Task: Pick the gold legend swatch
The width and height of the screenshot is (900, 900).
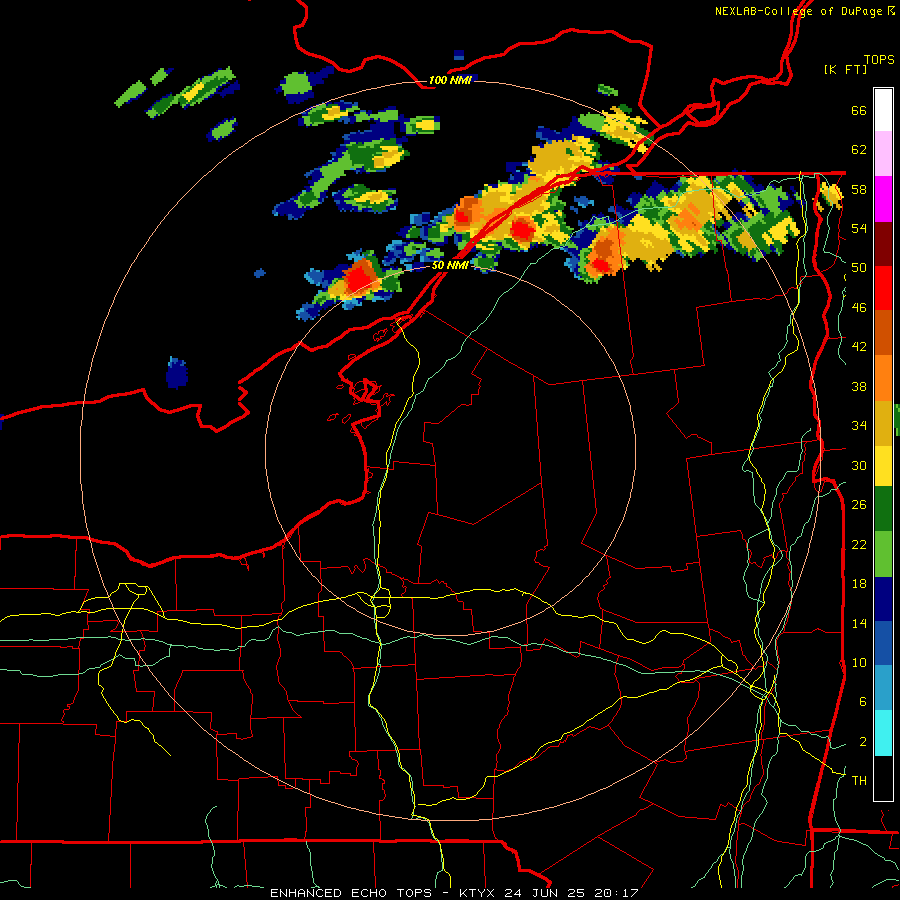Action: coord(883,422)
